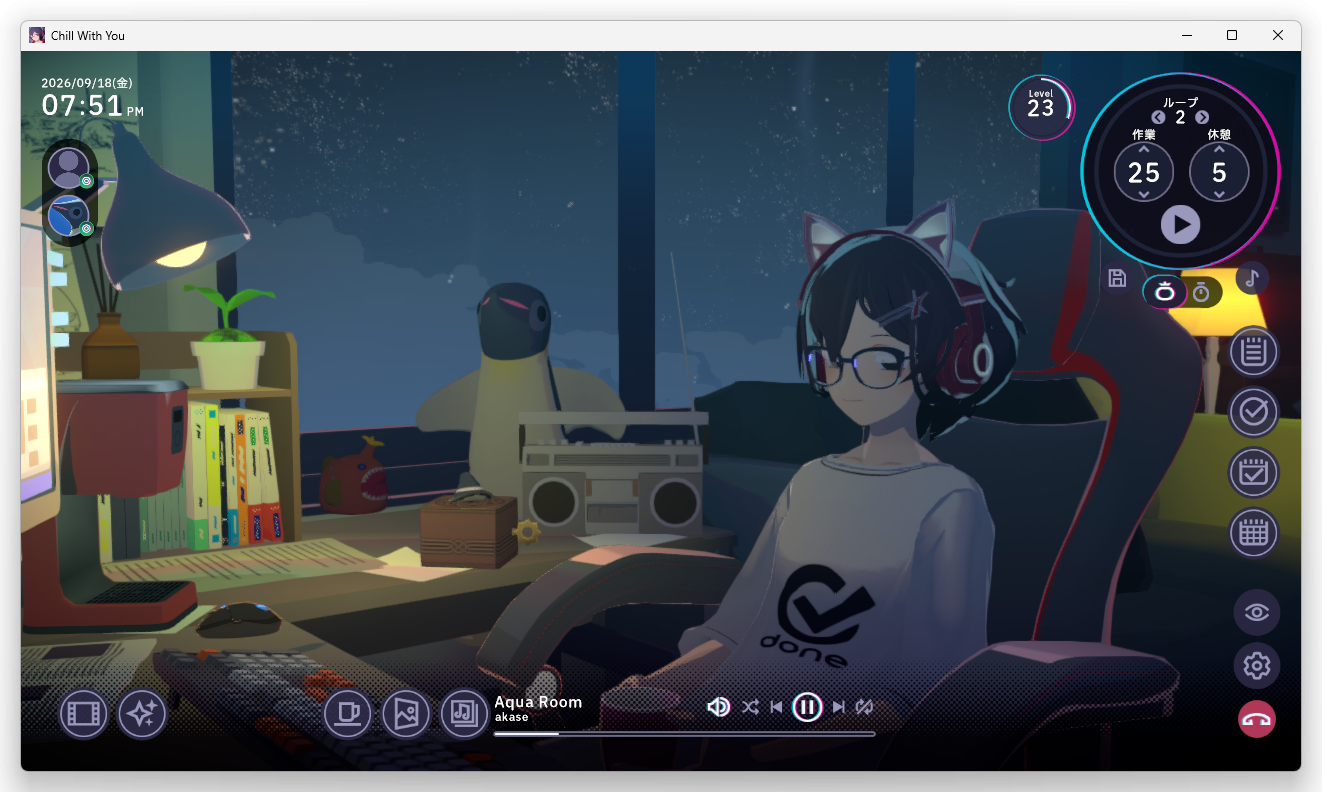Open the settings gear
Screen dimensions: 1322x792
[x=1257, y=665]
